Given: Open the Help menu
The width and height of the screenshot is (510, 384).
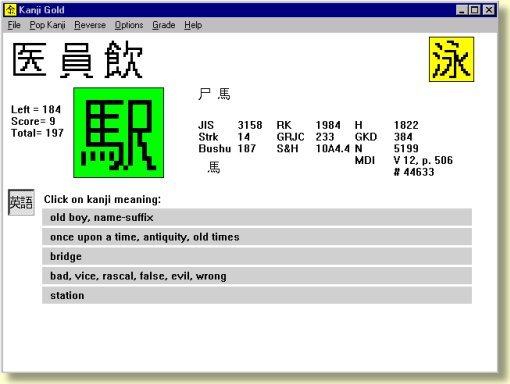Looking at the screenshot, I should pyautogui.click(x=193, y=25).
